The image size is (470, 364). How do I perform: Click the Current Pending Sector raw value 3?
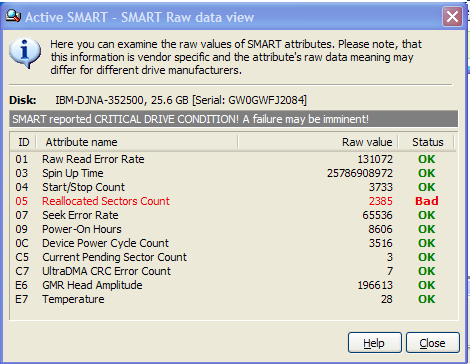[x=390, y=257]
